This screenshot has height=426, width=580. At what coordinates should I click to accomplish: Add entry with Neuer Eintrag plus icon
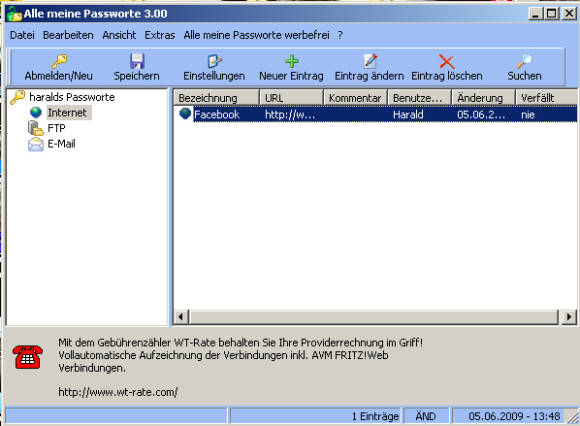click(292, 61)
